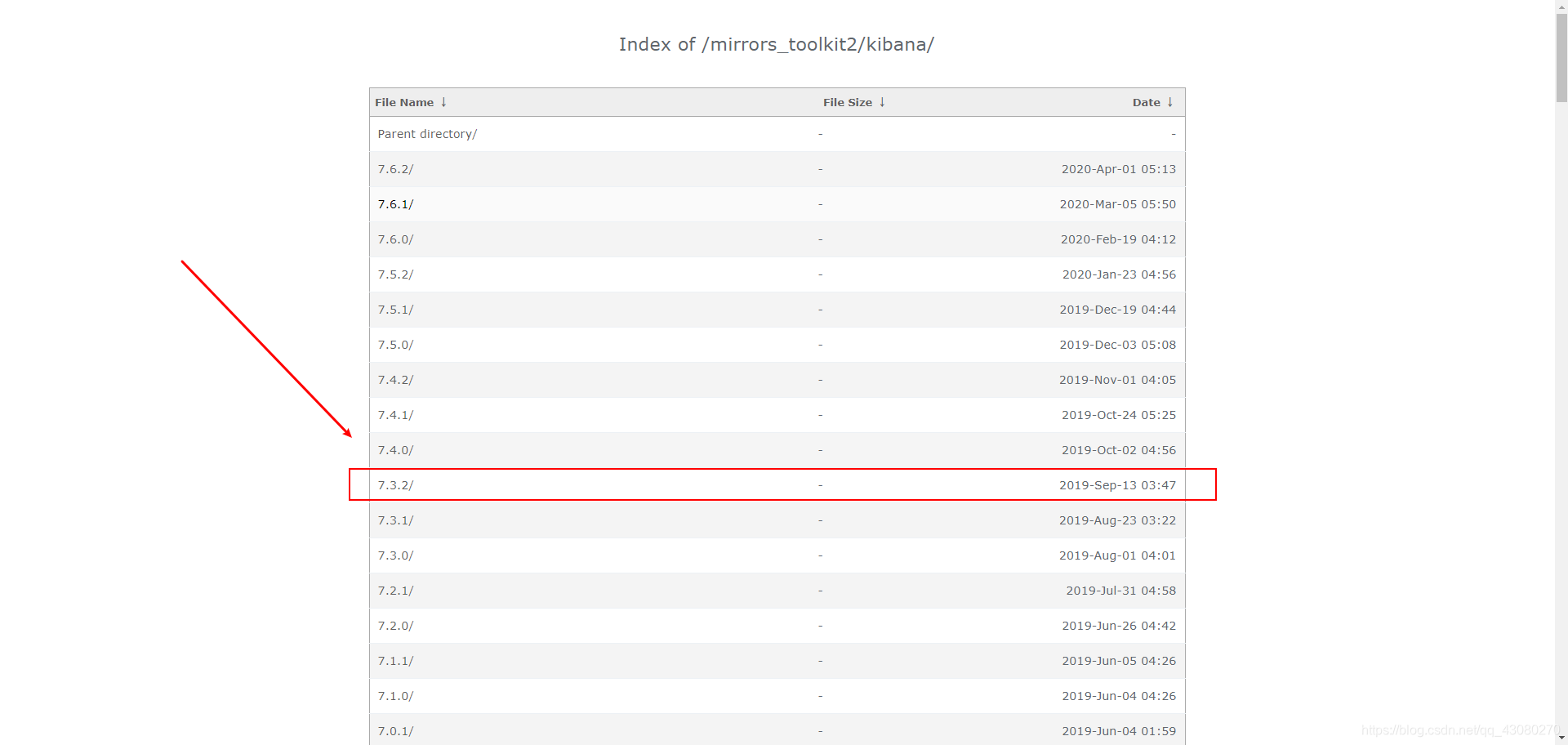Click the date 2019-Oct-02 04:56
1568x745 pixels.
pos(1119,450)
